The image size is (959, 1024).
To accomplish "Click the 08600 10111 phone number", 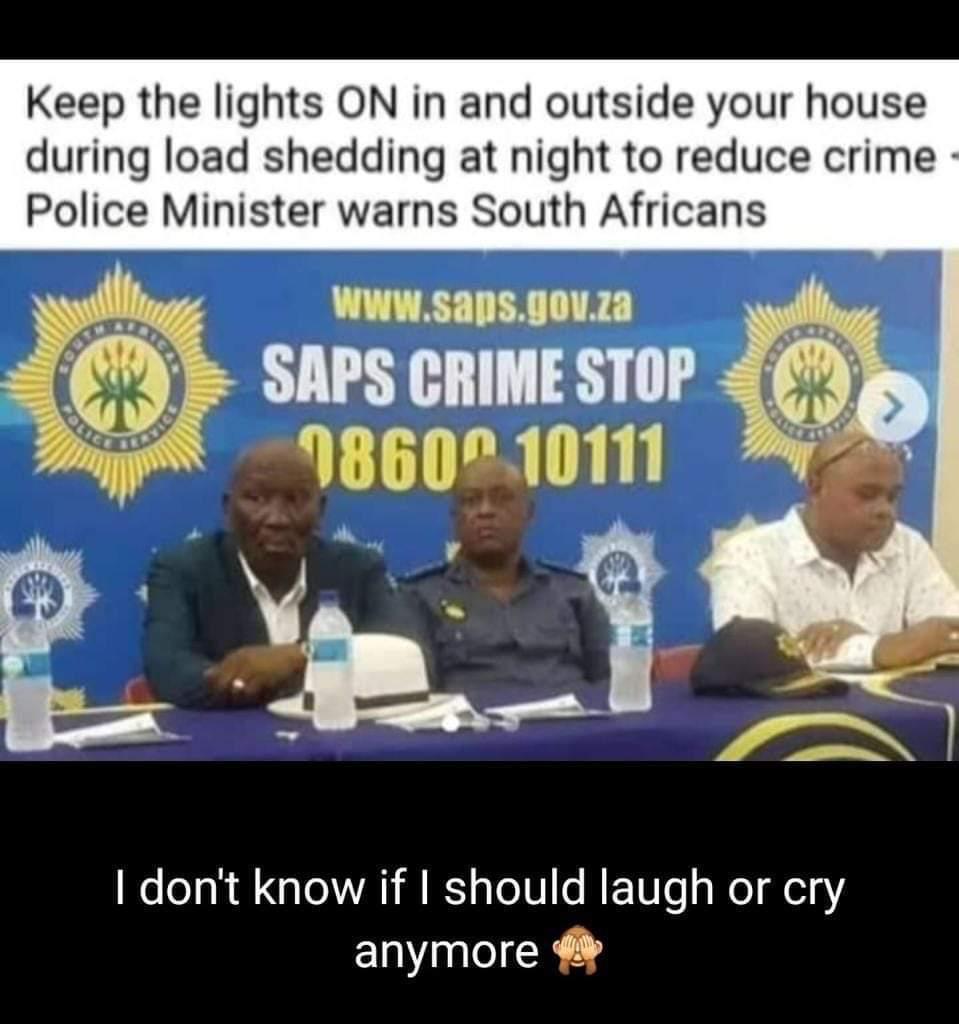I will click(x=483, y=452).
